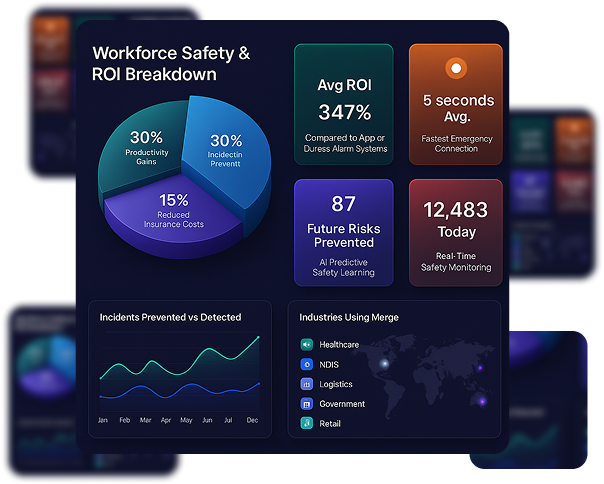Click the Incidents Prevented vs Detected heading
Screen dimensions: 604x484
click(170, 317)
